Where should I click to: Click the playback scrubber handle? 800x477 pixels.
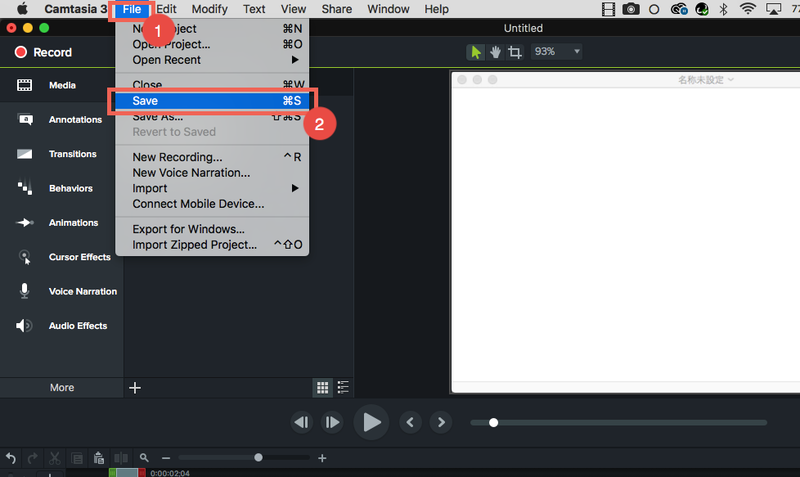pyautogui.click(x=493, y=423)
